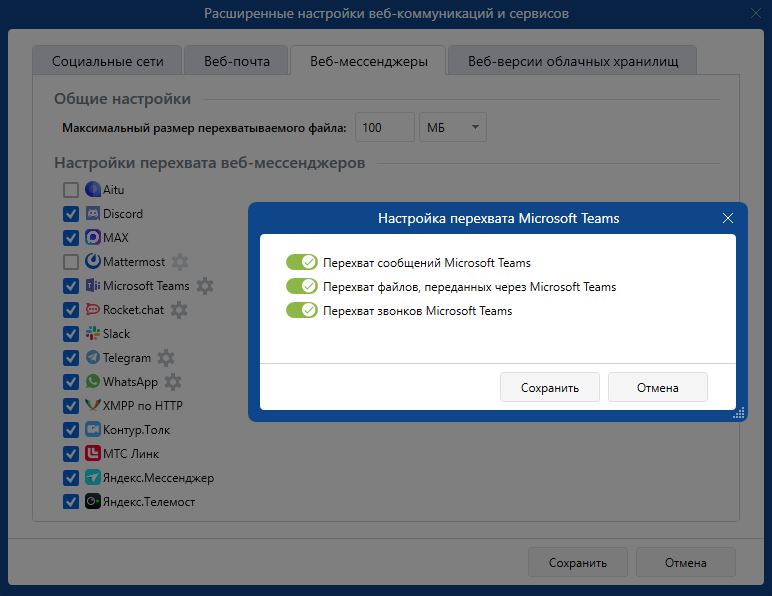Select the Веб-мессенджеры tab
This screenshot has height=596, width=772.
tap(368, 61)
